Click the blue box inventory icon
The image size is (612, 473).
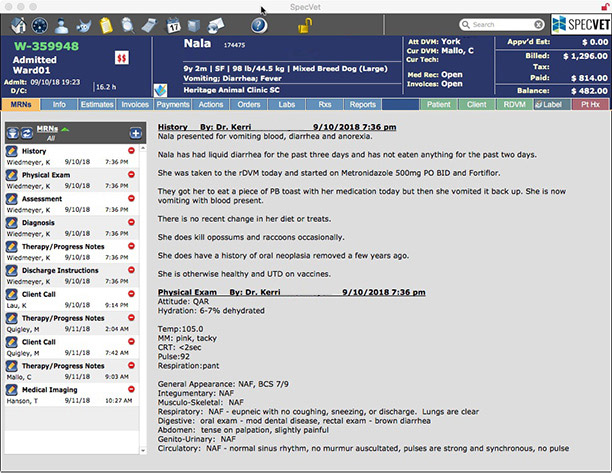tap(194, 26)
